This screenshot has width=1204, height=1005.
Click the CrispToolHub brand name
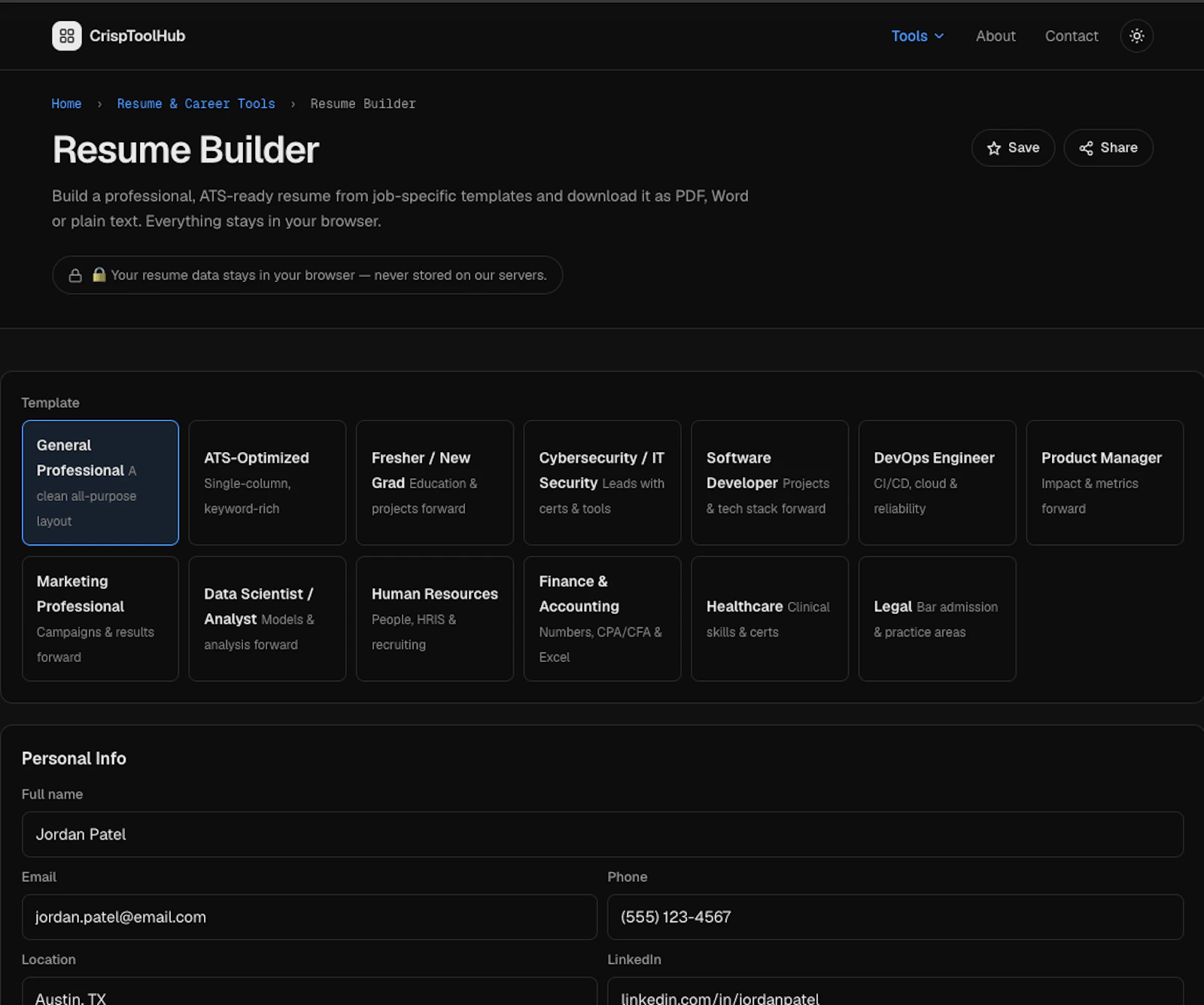pos(137,35)
